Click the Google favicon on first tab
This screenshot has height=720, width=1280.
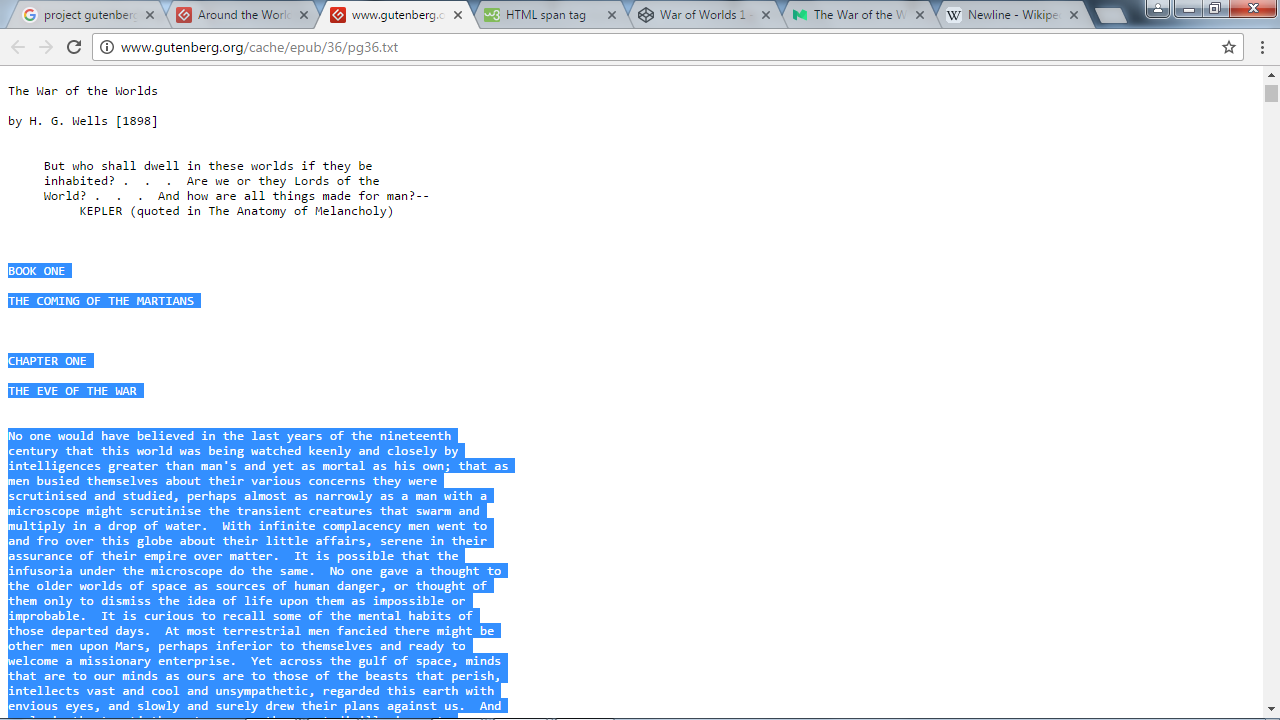pos(30,15)
